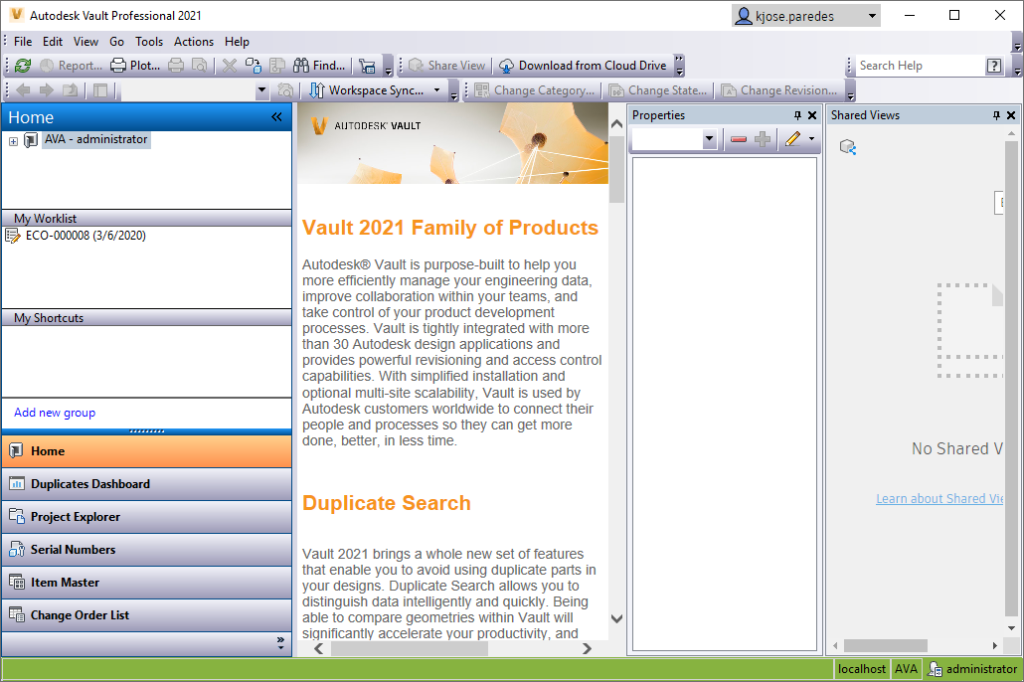Click the Refresh icon in the toolbar

click(x=22, y=65)
